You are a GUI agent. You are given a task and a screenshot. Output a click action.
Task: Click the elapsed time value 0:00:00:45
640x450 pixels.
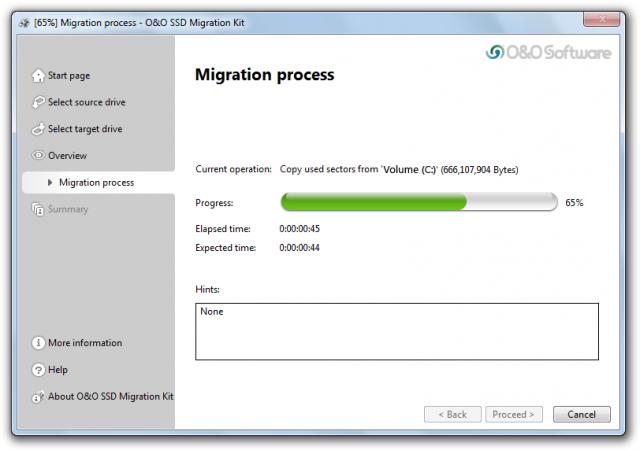pyautogui.click(x=299, y=229)
